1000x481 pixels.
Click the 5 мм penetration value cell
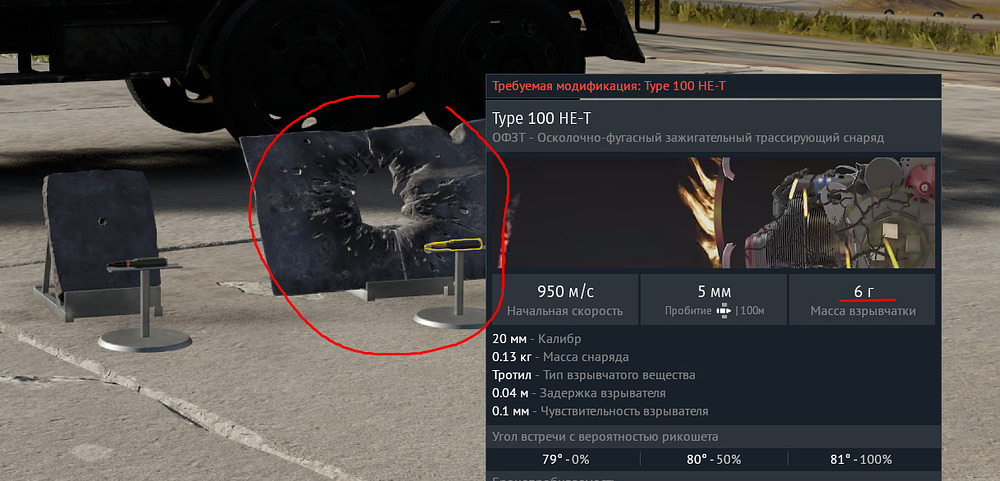click(714, 299)
